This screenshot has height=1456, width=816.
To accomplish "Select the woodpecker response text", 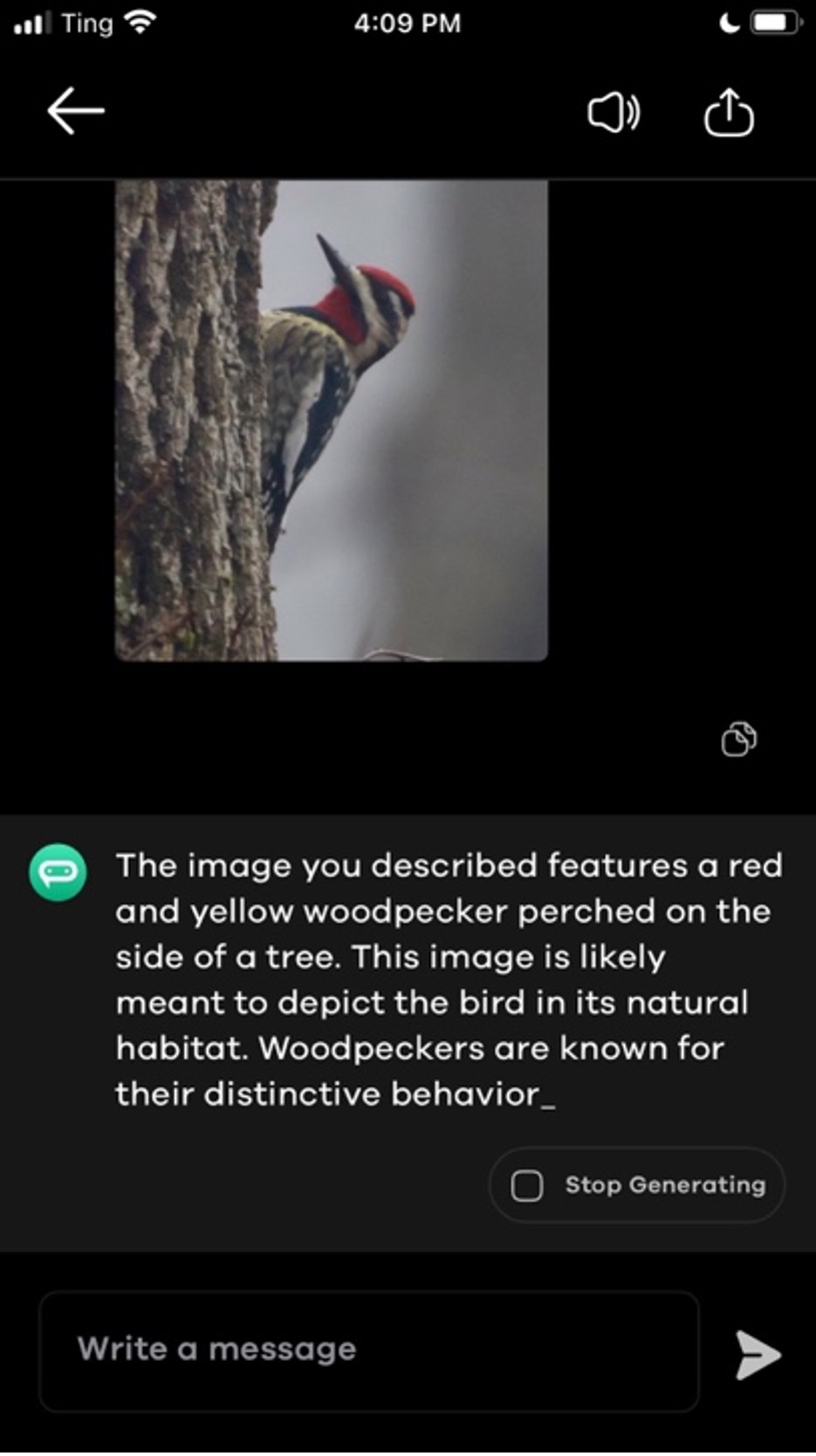I will pos(449,979).
